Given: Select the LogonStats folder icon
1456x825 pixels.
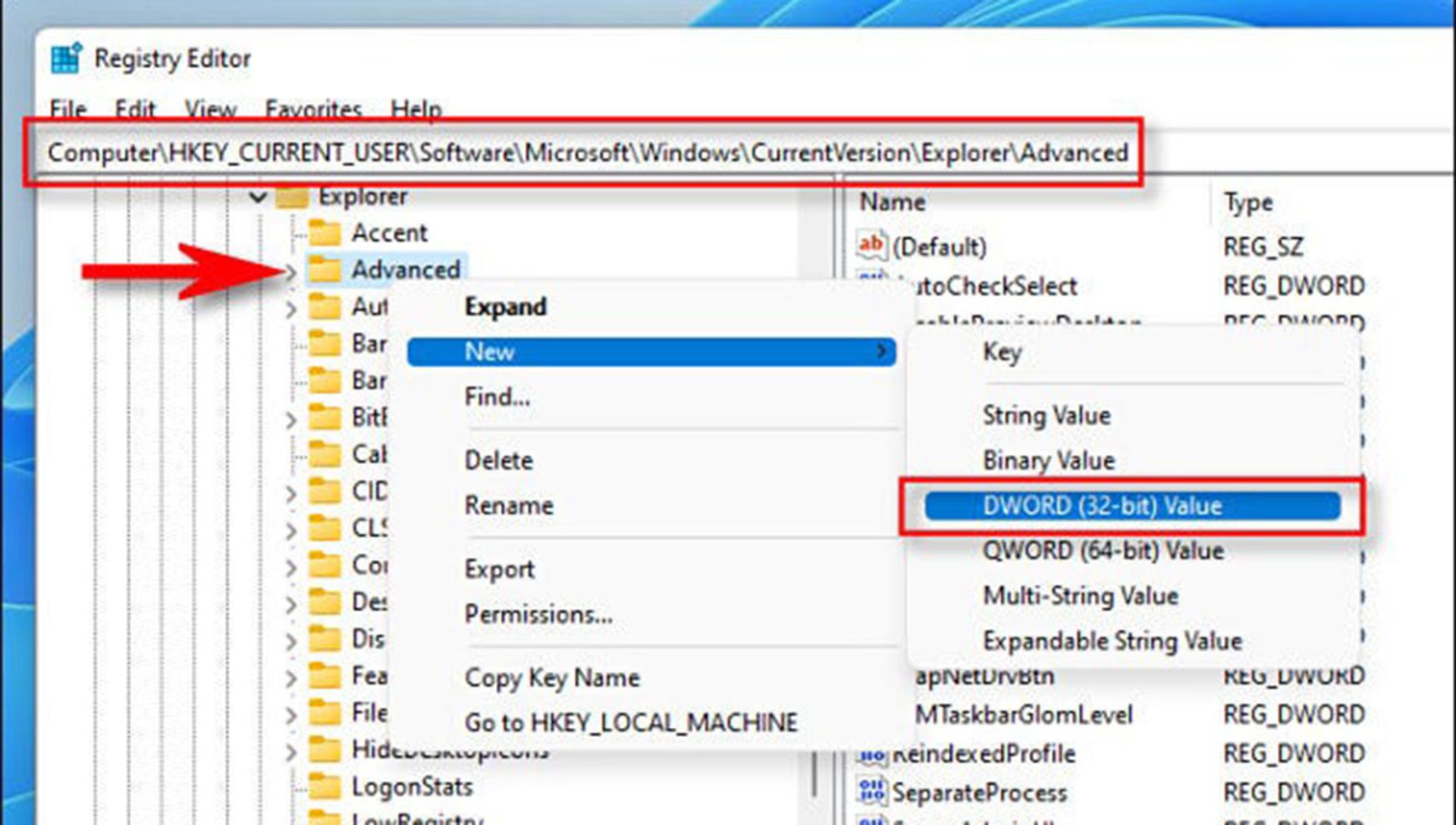Looking at the screenshot, I should [325, 787].
